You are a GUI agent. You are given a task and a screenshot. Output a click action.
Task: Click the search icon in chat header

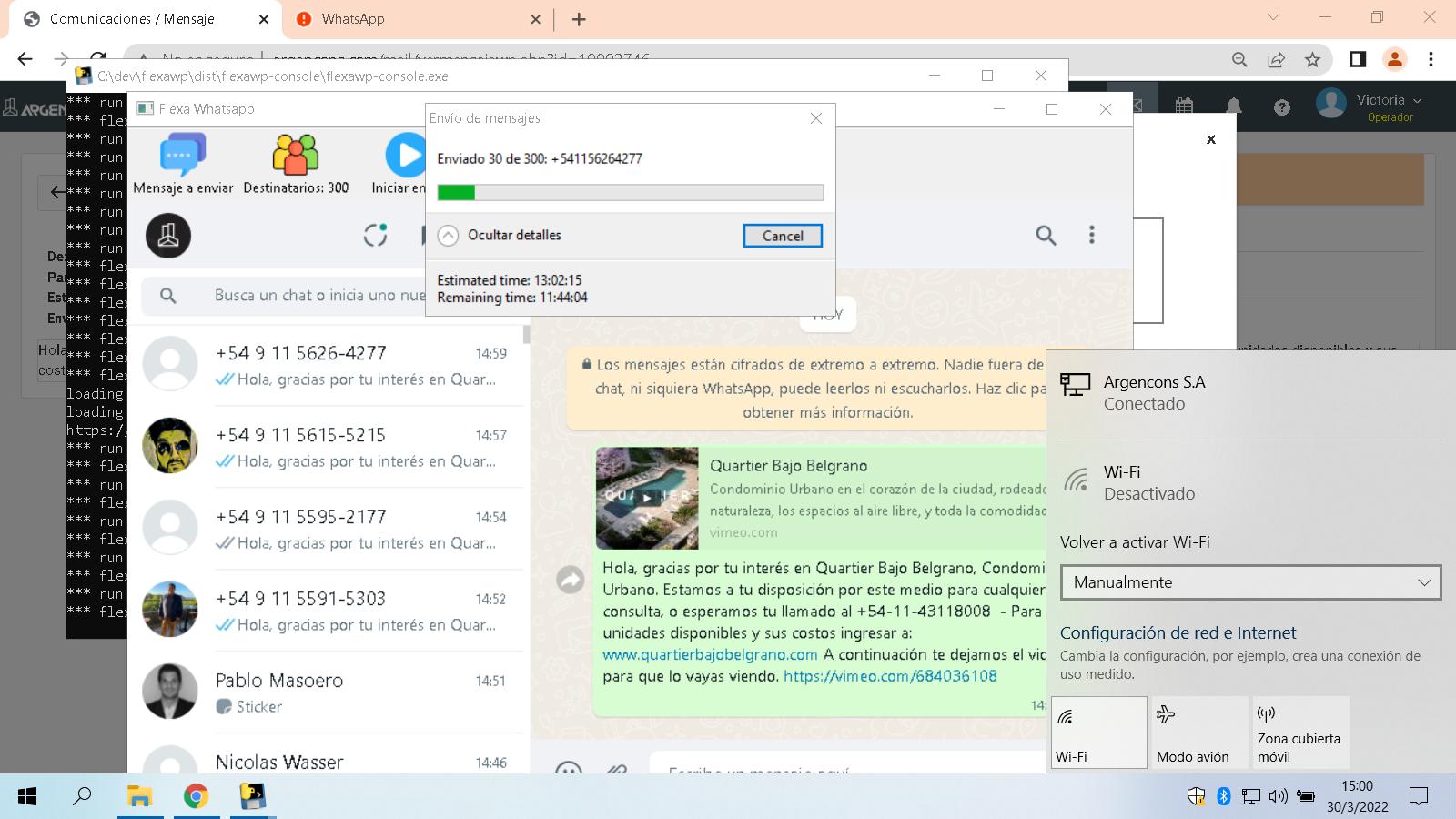click(x=1046, y=236)
